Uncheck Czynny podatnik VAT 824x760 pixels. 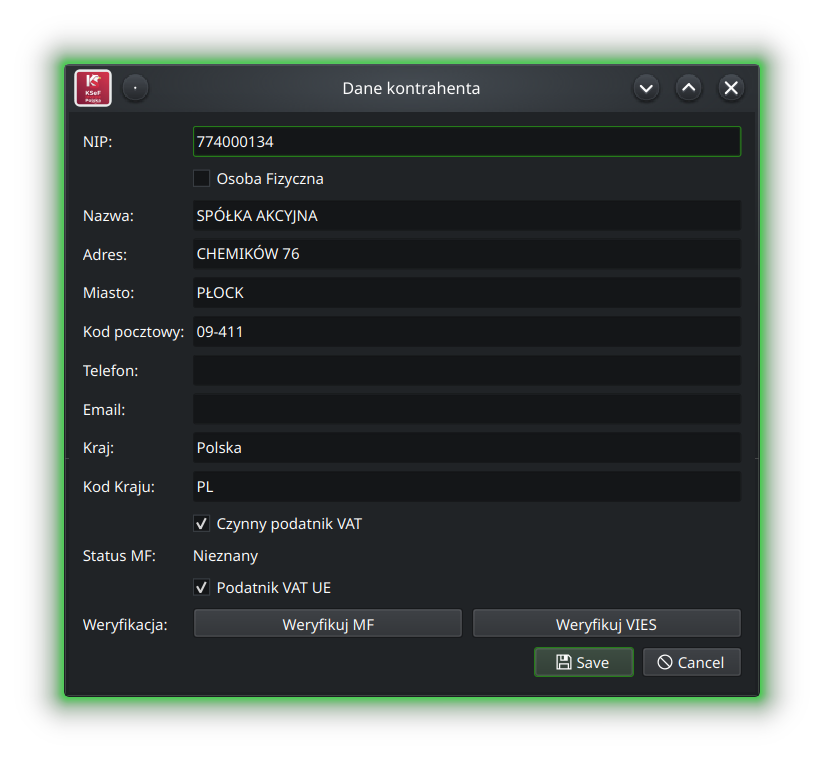click(202, 523)
